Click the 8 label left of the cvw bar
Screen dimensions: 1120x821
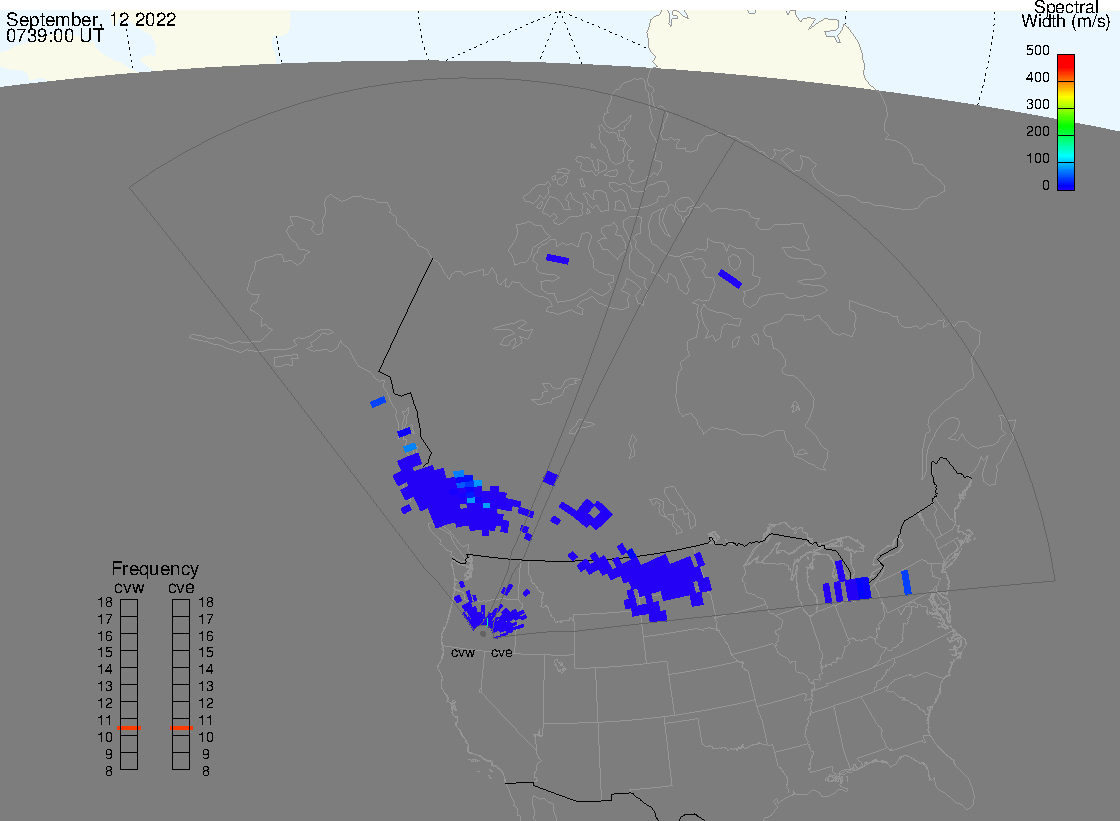109,771
